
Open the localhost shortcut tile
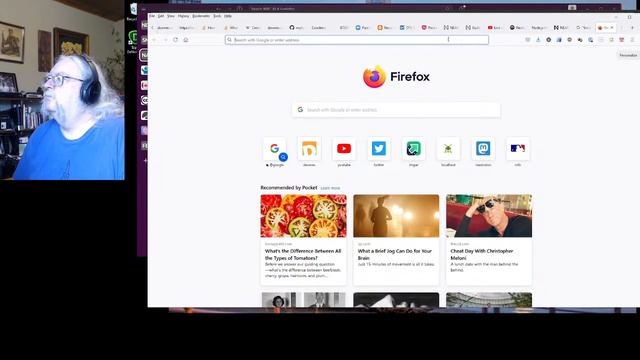pyautogui.click(x=448, y=149)
